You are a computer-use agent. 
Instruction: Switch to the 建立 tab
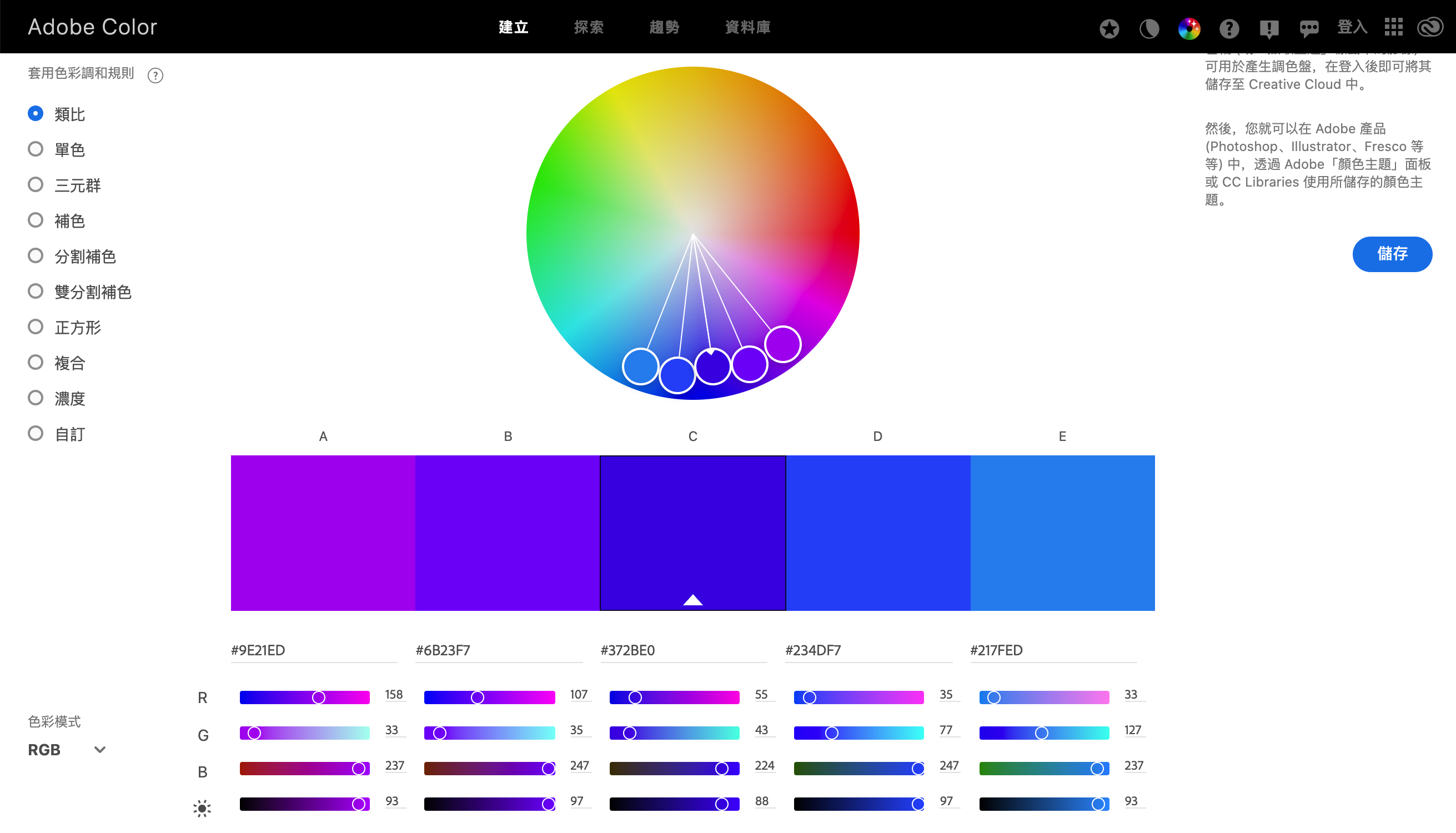pyautogui.click(x=513, y=27)
